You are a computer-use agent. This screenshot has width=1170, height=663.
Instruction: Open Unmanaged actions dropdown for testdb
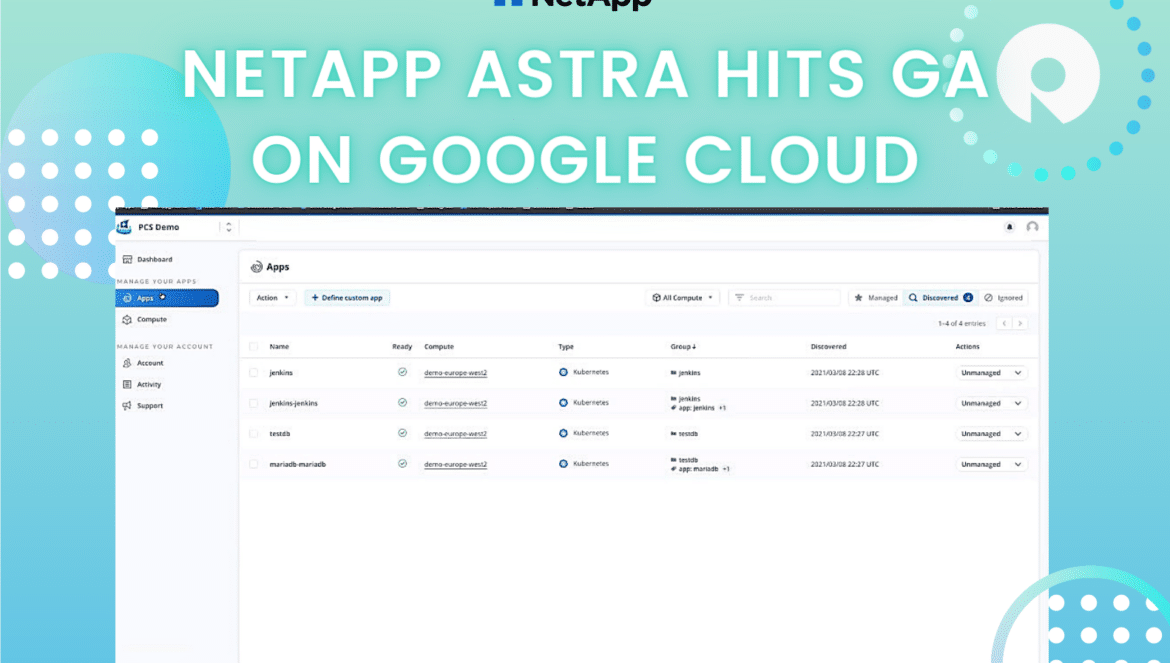(991, 434)
